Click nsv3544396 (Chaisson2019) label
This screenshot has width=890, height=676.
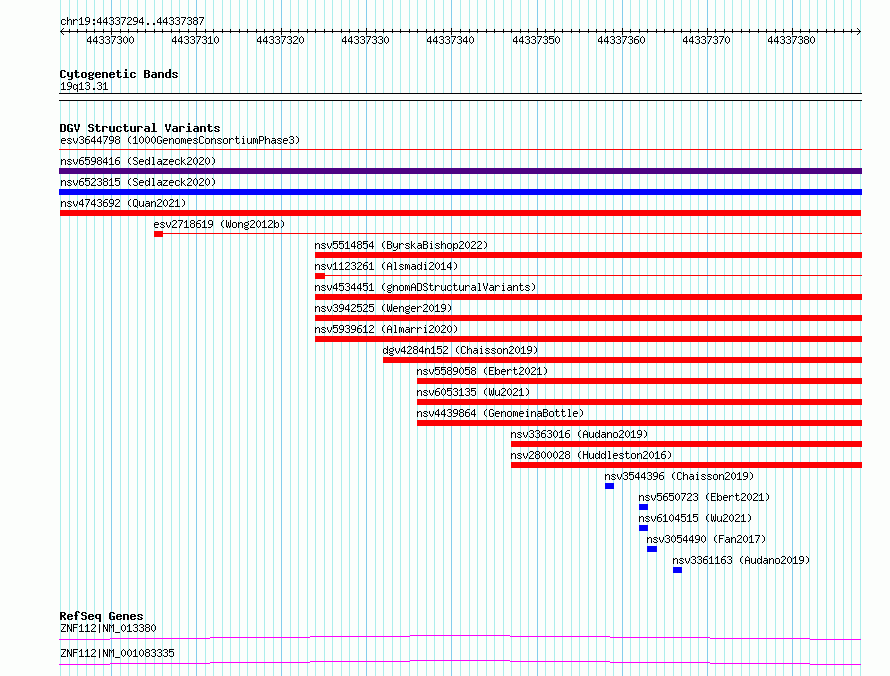click(679, 476)
